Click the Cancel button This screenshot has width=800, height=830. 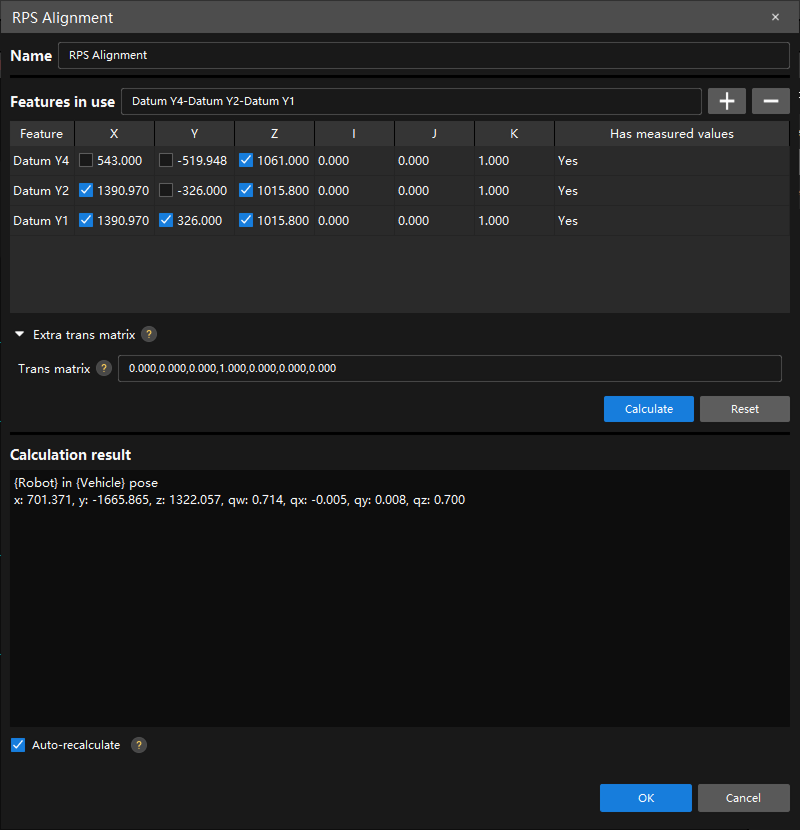[x=743, y=798]
